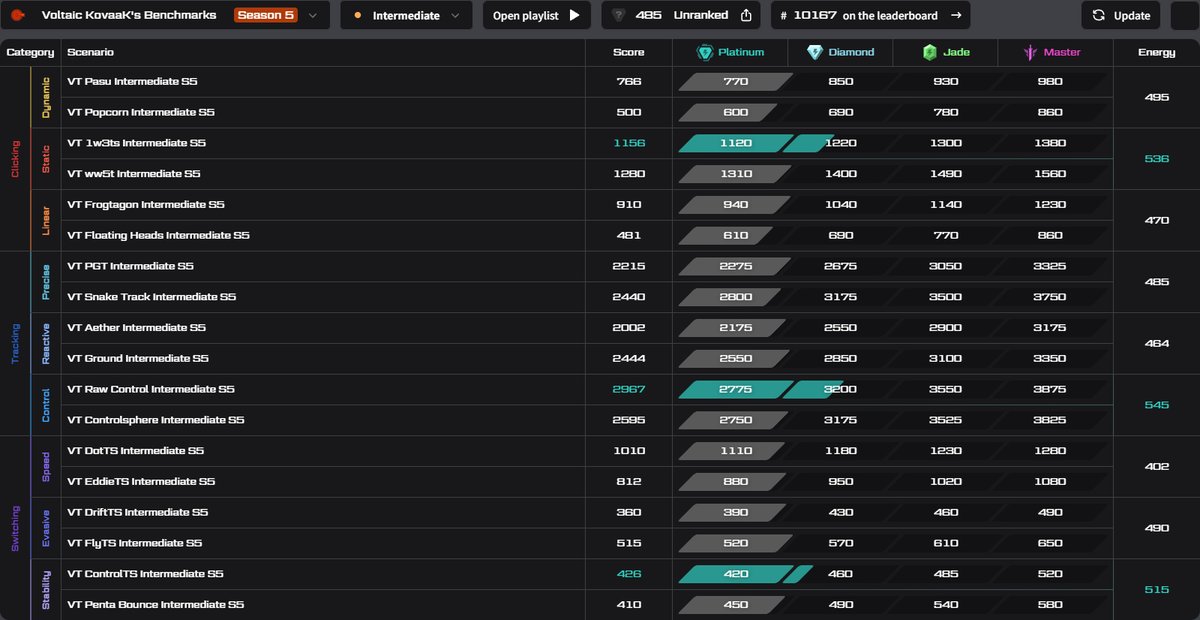Screen dimensions: 1200x620
Task: Click the Diamond rank icon in header
Action: 815,52
